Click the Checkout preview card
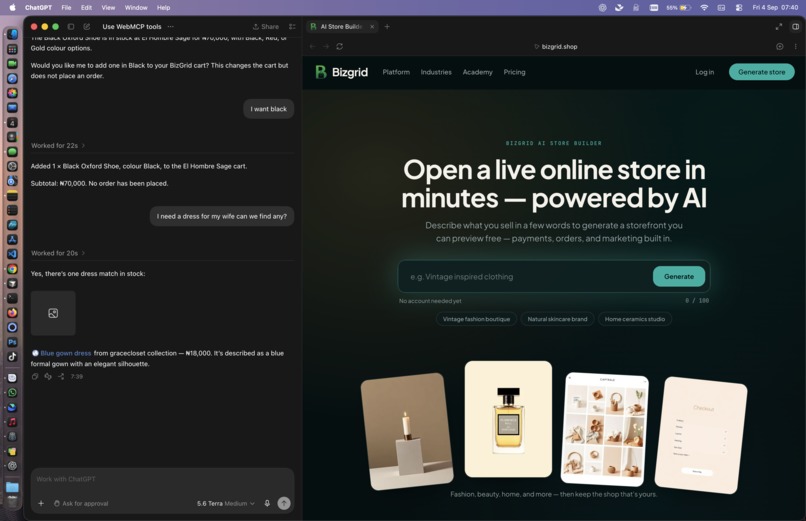Viewport: 806px width, 521px height. coord(701,435)
